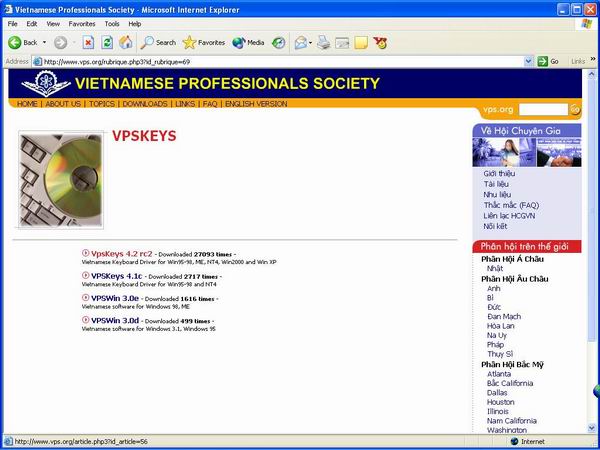Image resolution: width=600 pixels, height=450 pixels.
Task: Open the Edit menu
Action: pyautogui.click(x=32, y=24)
